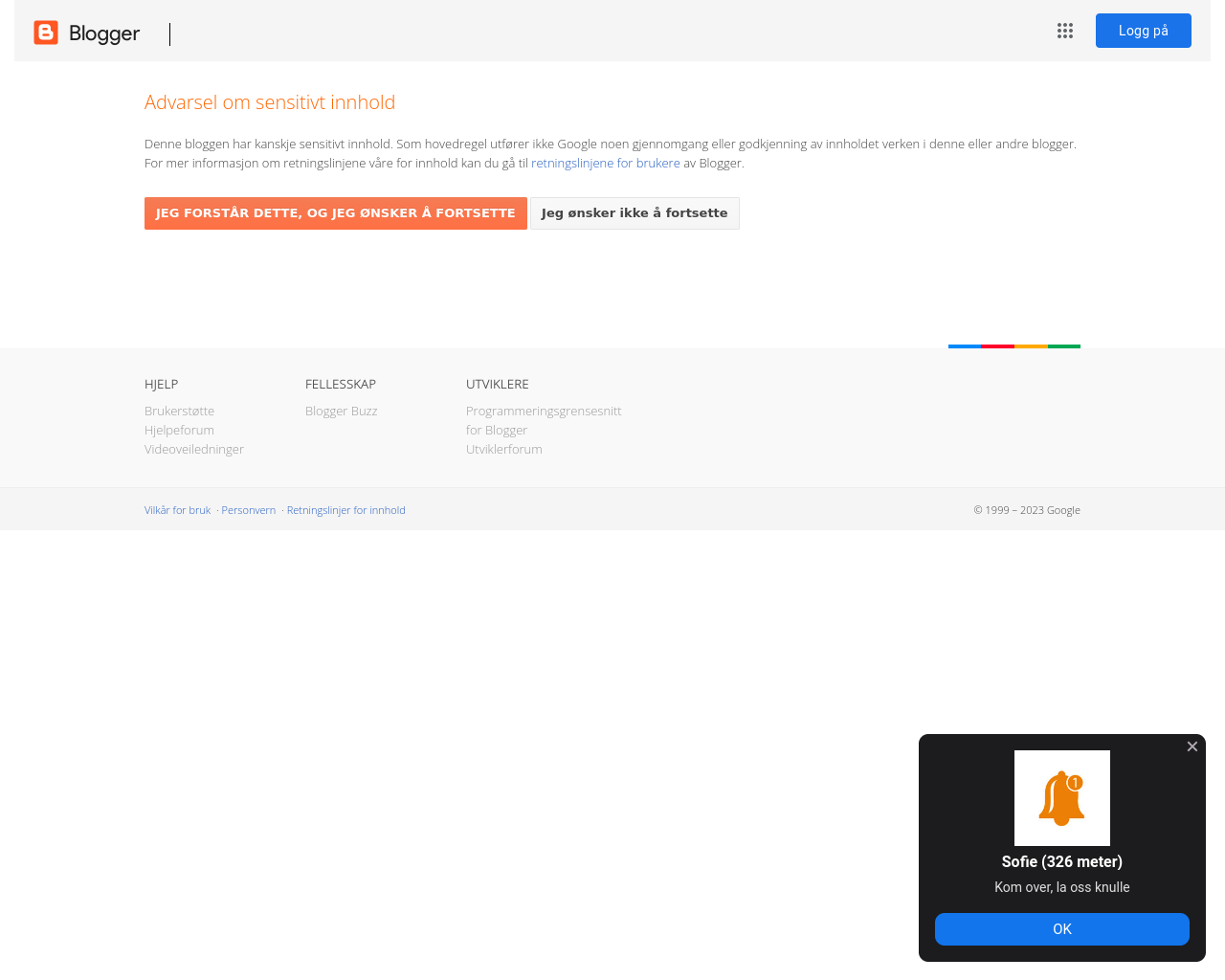Screen dimensions: 1225x980
Task: Click OK in the notification popup
Action: [x=1062, y=929]
